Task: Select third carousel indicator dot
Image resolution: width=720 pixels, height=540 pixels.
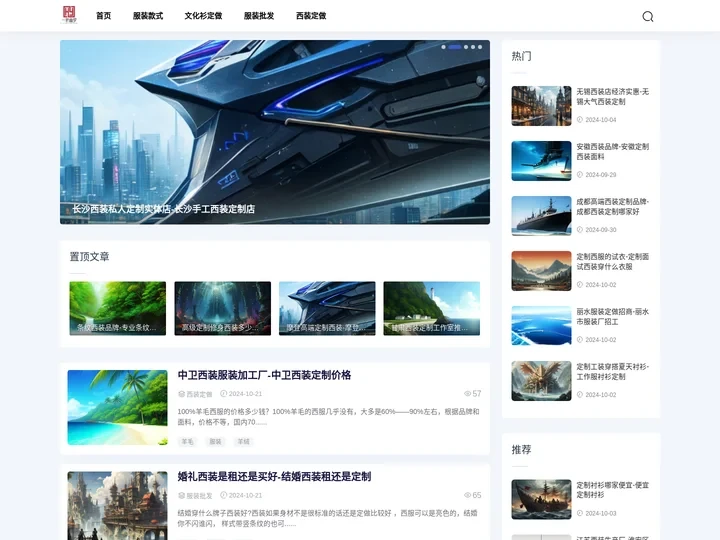Action: pos(466,47)
